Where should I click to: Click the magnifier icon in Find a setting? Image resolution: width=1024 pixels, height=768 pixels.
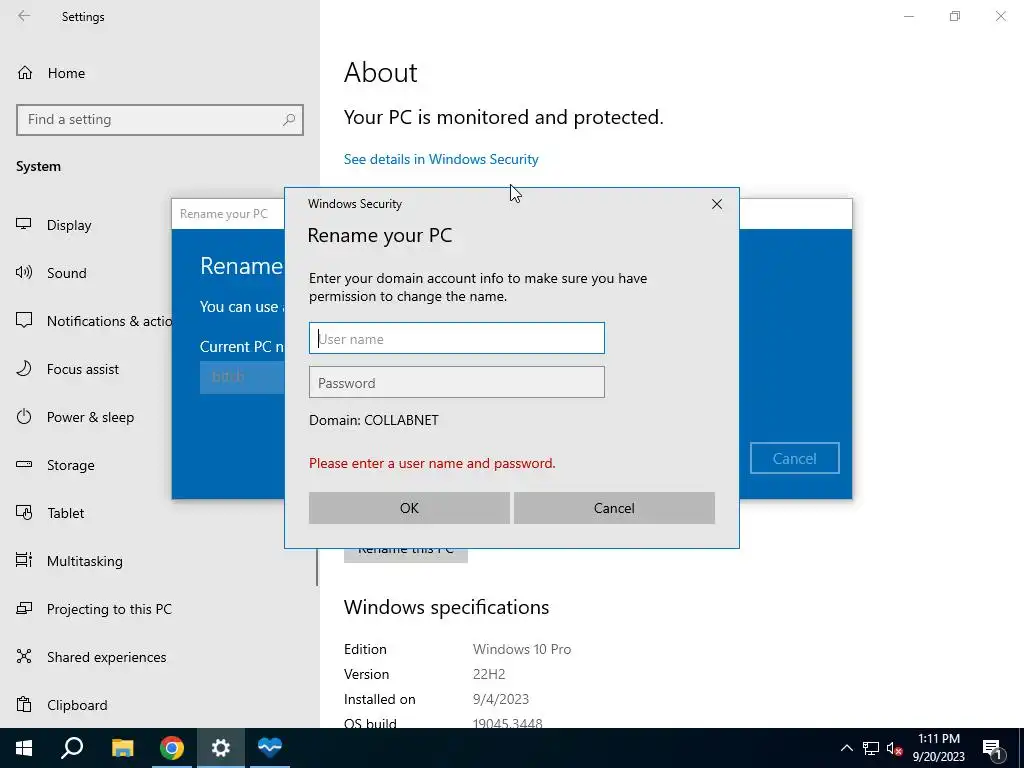tap(289, 120)
